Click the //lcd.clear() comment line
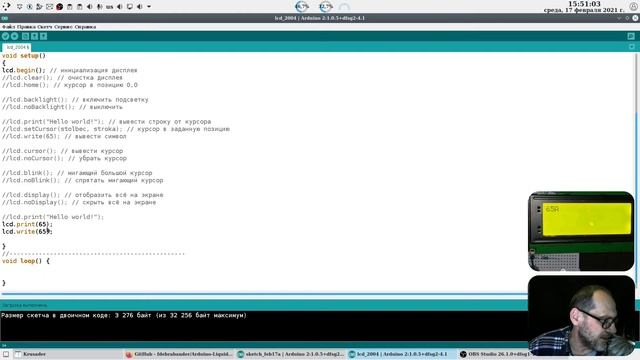Viewport: 640px width, 360px height. pyautogui.click(x=62, y=78)
